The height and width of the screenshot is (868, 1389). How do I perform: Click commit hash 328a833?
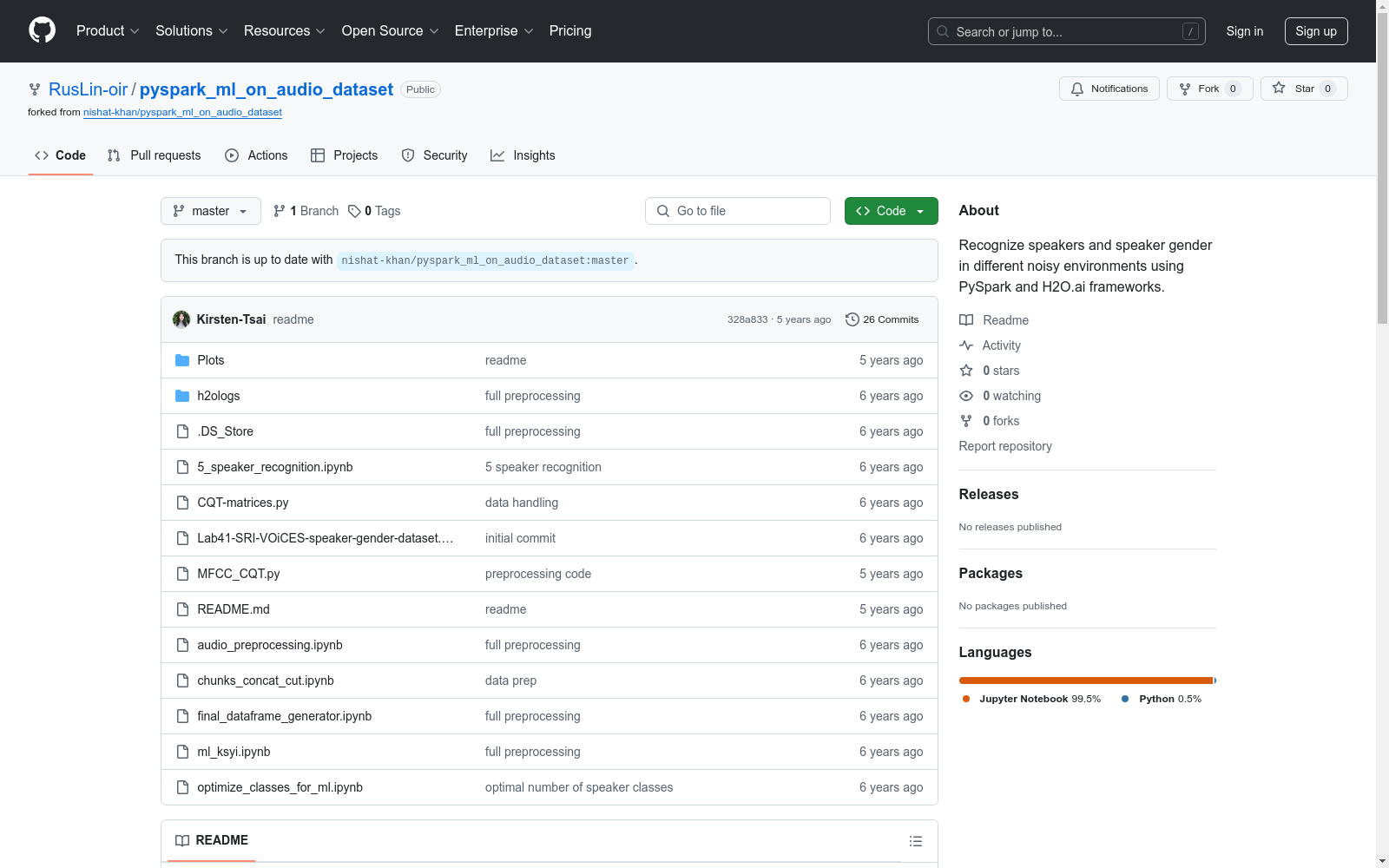tap(747, 319)
